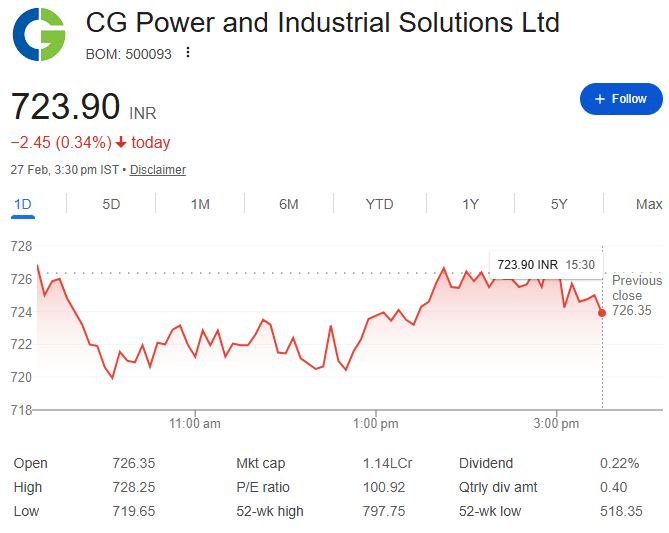Click the Mkt cap value 1.14LCr
The height and width of the screenshot is (533, 669).
point(387,463)
